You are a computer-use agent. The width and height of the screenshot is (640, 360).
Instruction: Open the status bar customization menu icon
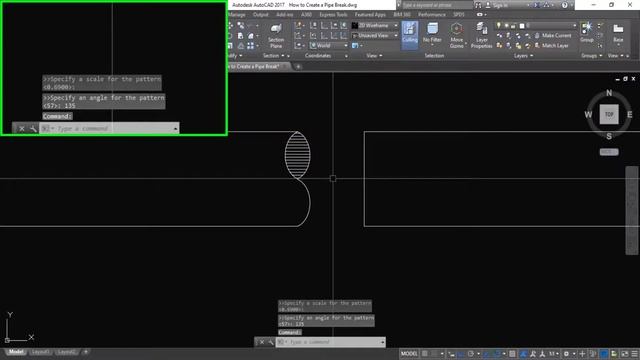[634, 354]
